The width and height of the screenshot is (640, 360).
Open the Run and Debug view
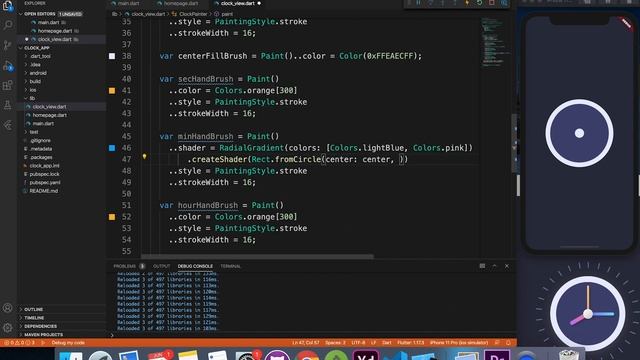pos(8,65)
